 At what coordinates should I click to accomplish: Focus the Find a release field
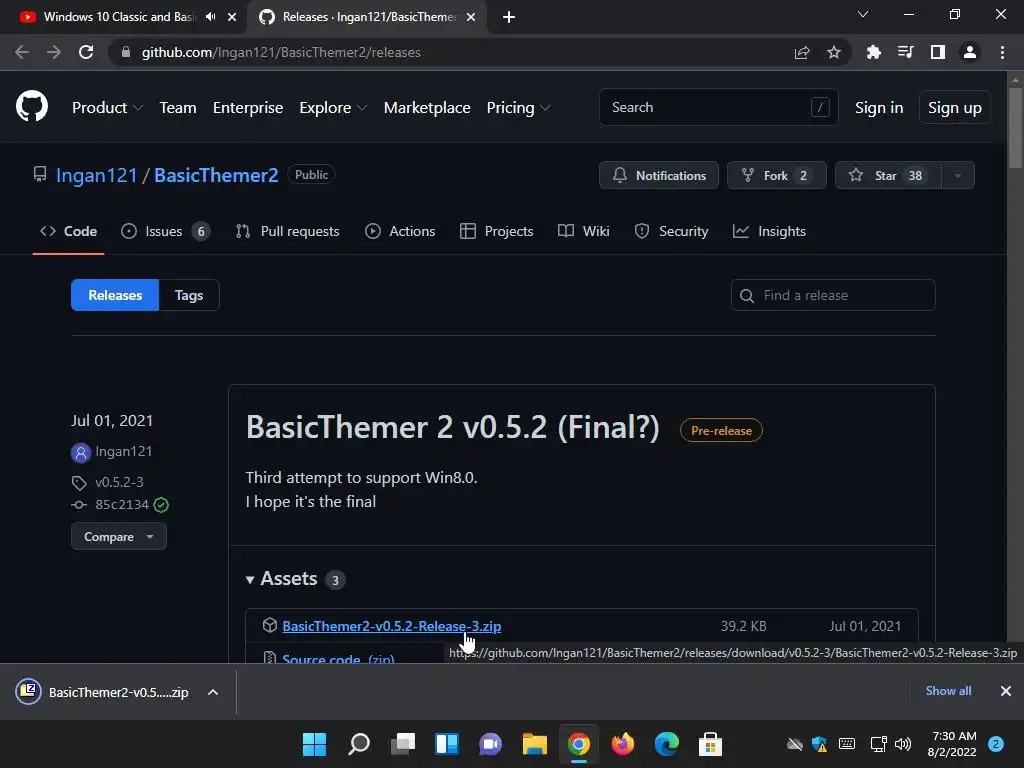[833, 295]
